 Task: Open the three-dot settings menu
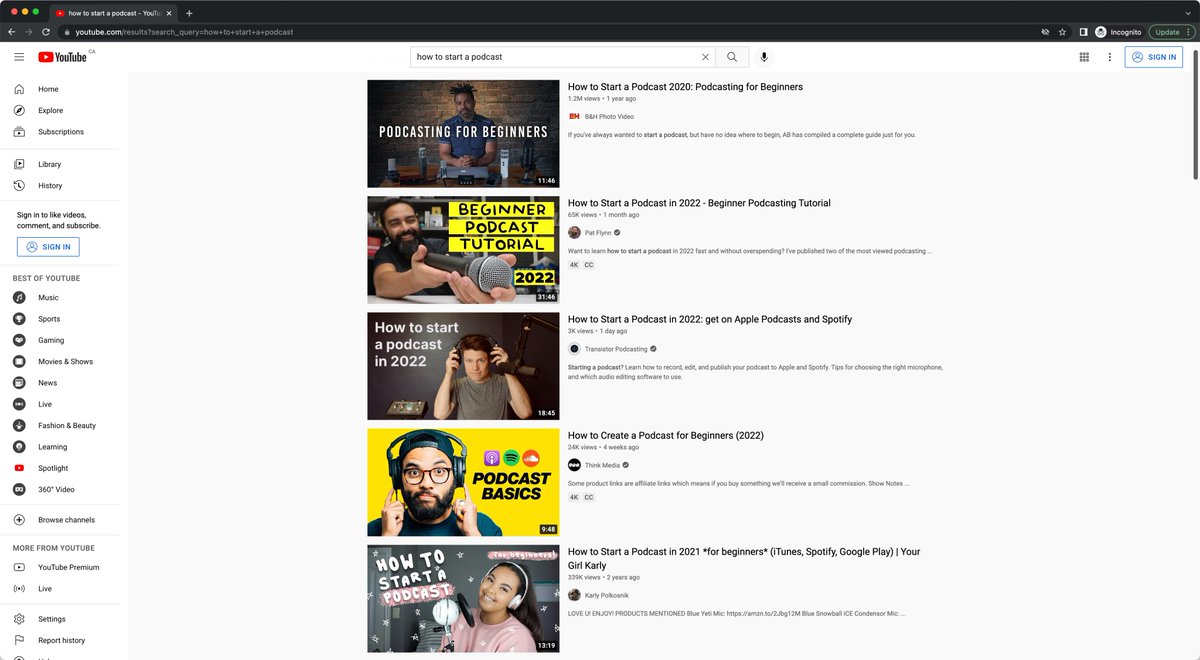[x=1109, y=57]
